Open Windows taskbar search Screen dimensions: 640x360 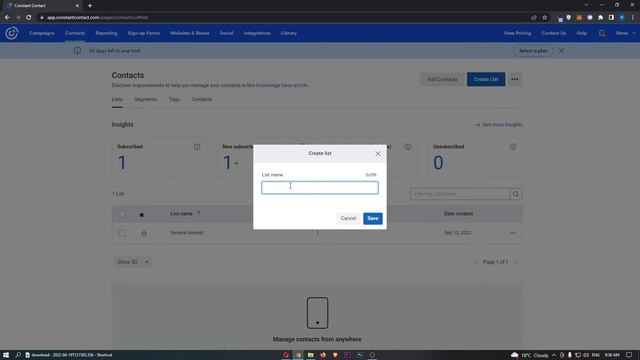(x=18, y=355)
